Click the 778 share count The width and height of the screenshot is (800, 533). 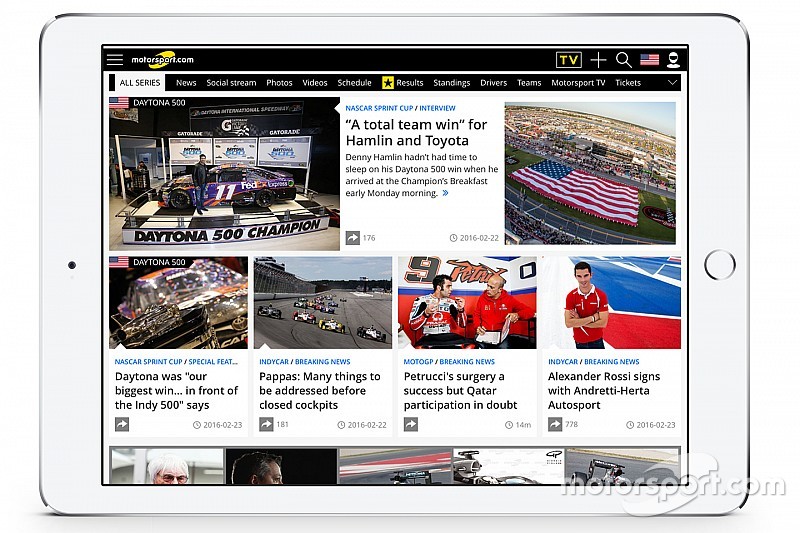(571, 424)
